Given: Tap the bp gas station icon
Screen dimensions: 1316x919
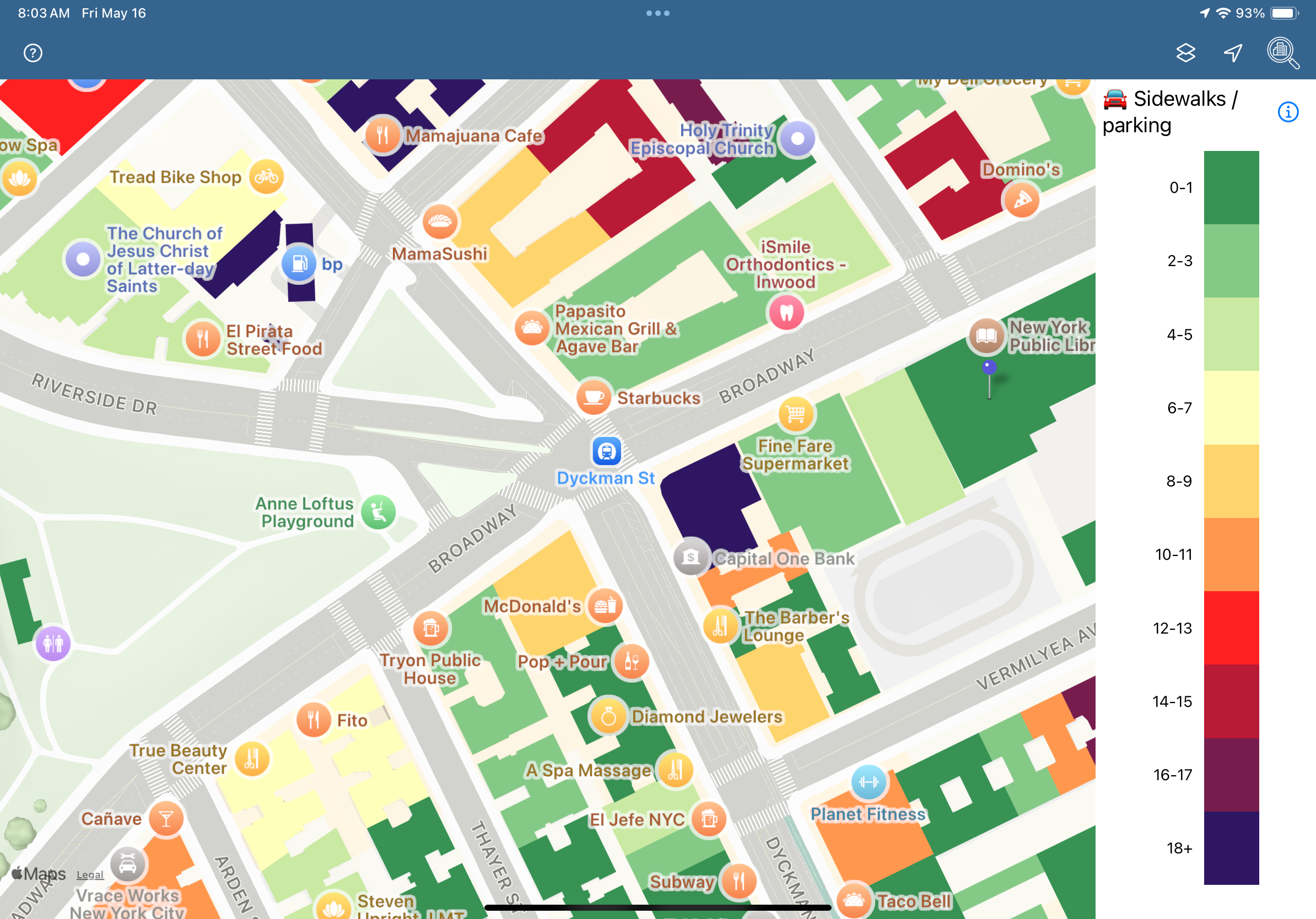Looking at the screenshot, I should coord(299,263).
